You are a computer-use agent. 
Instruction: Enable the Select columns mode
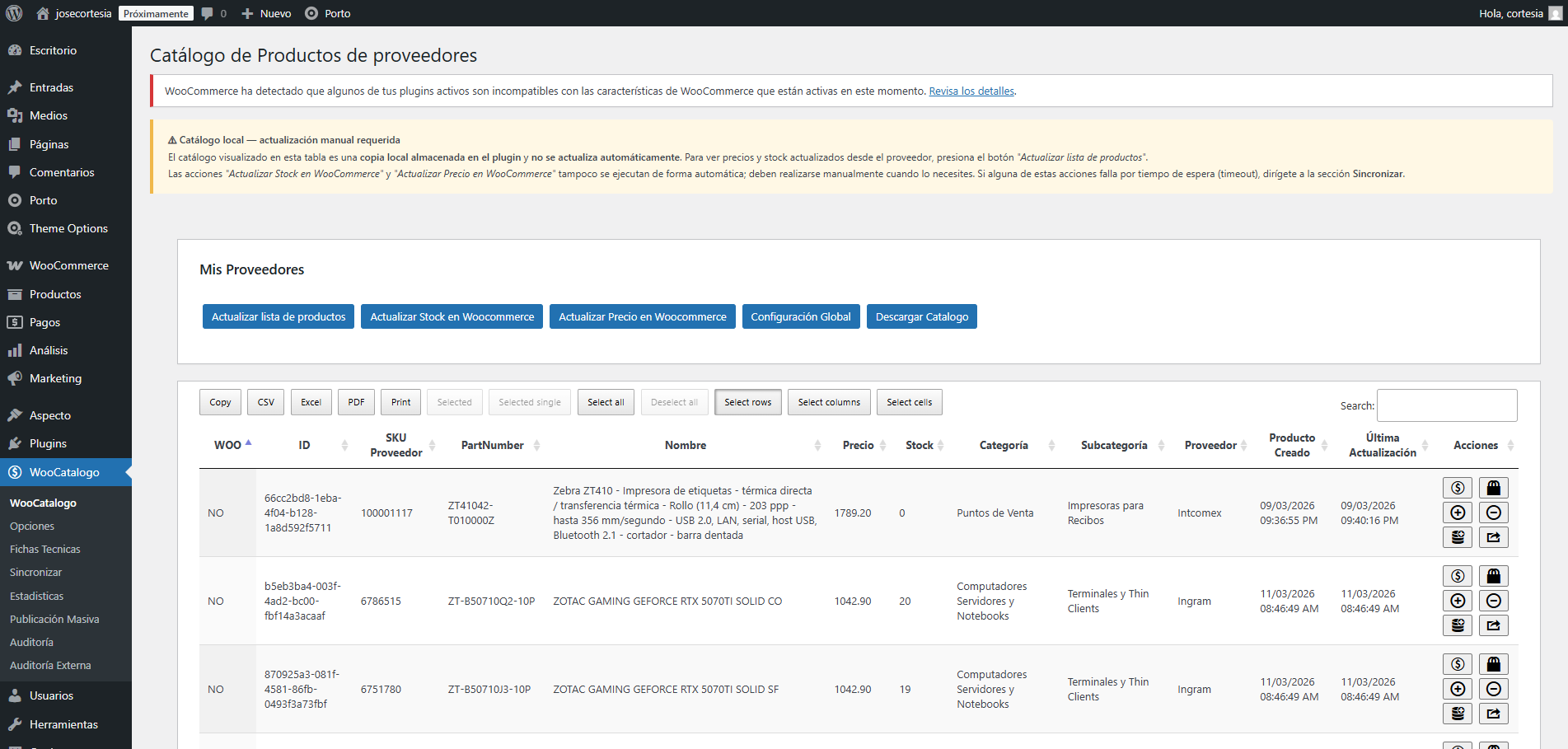coord(829,402)
